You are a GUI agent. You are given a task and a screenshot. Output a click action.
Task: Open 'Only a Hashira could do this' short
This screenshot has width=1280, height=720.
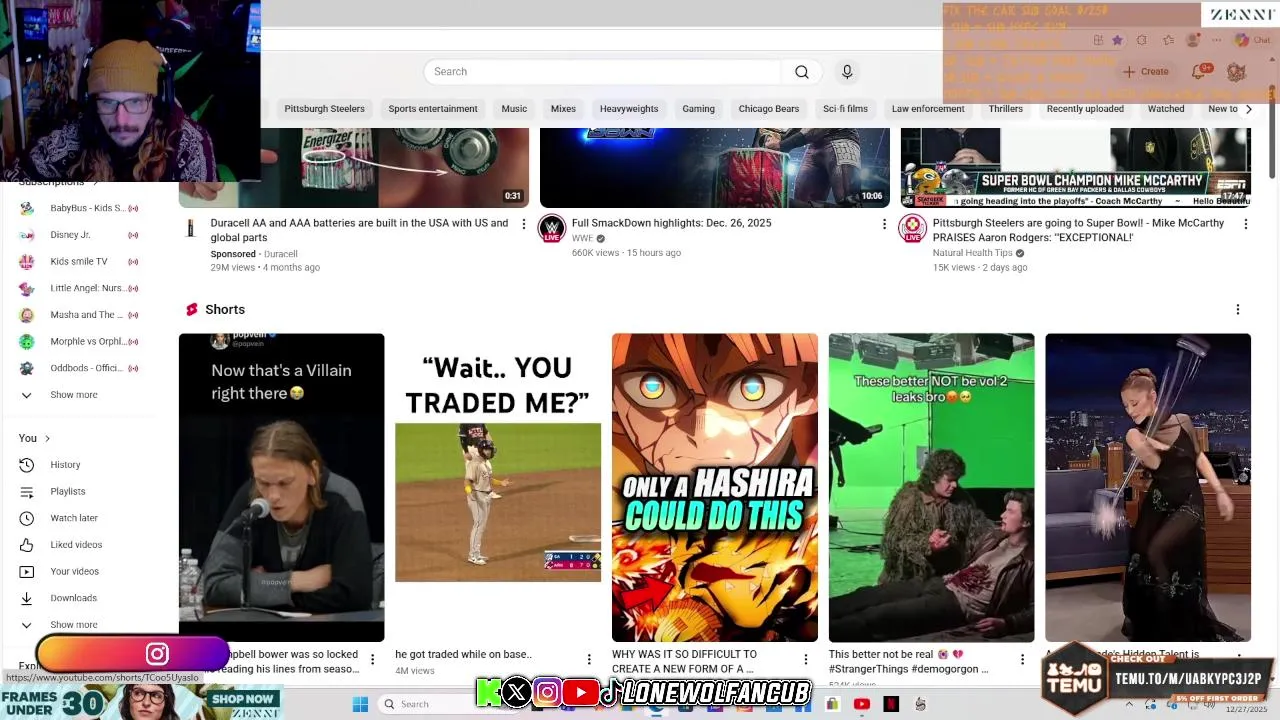(714, 487)
